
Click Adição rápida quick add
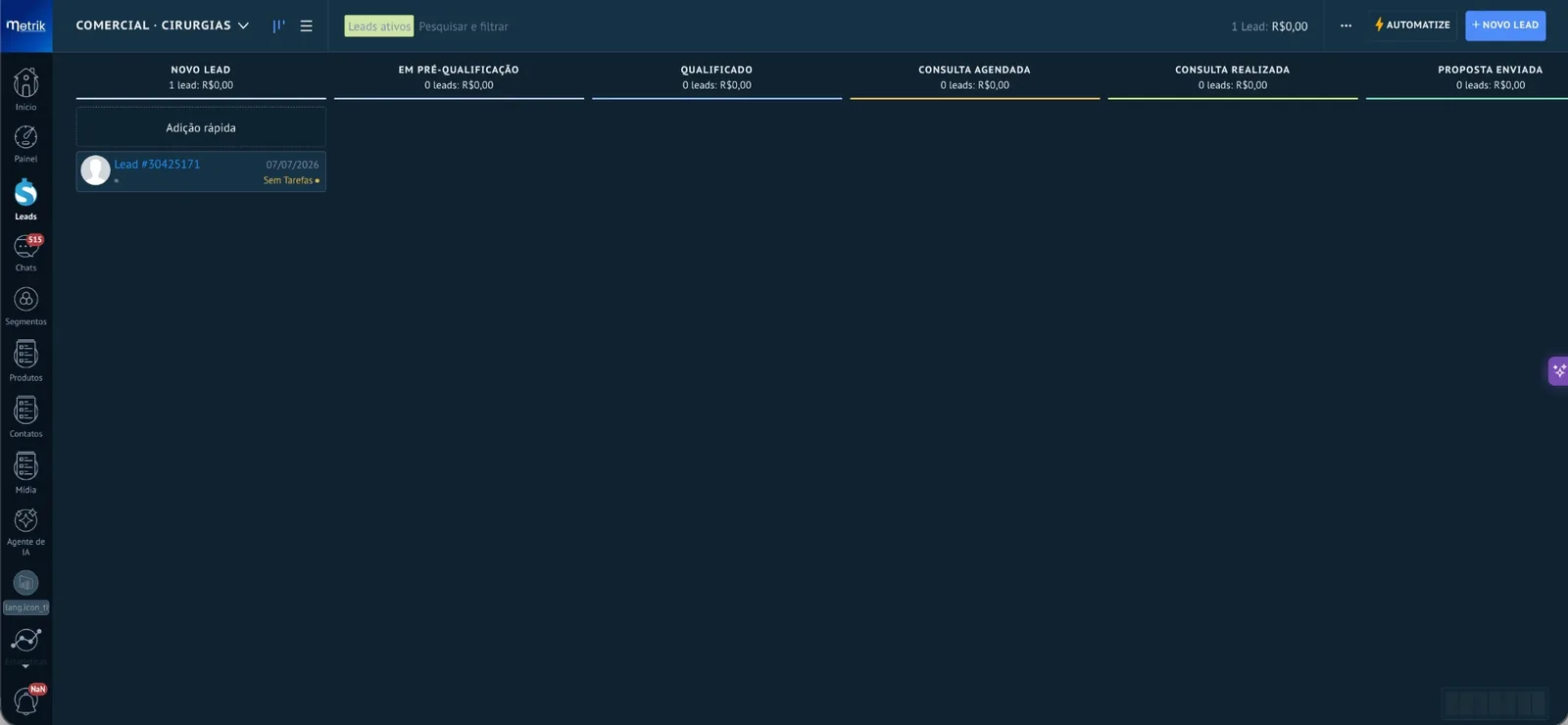coord(201,127)
